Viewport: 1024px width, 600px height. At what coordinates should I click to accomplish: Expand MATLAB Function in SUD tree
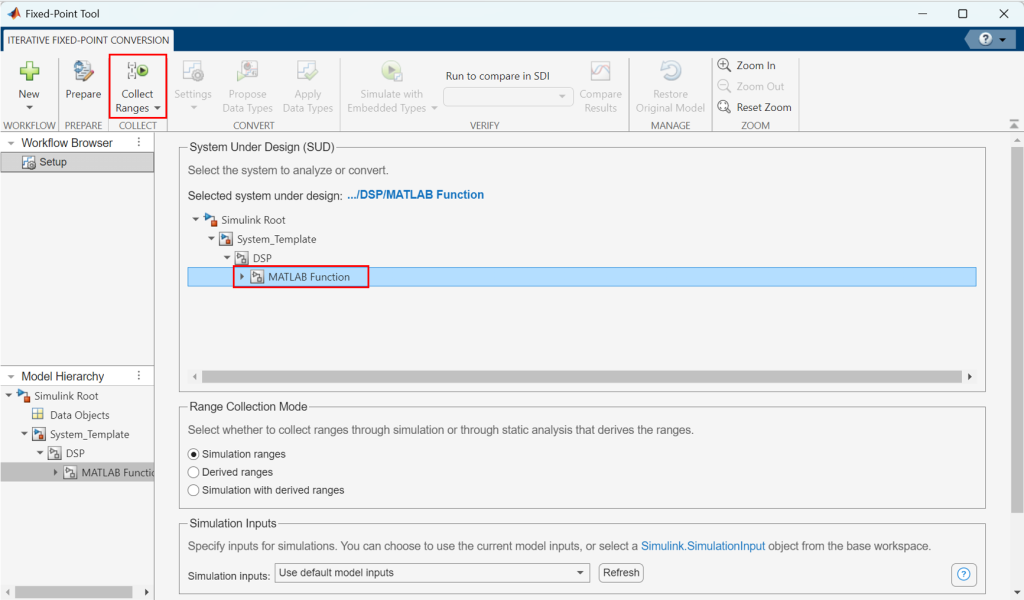point(242,277)
